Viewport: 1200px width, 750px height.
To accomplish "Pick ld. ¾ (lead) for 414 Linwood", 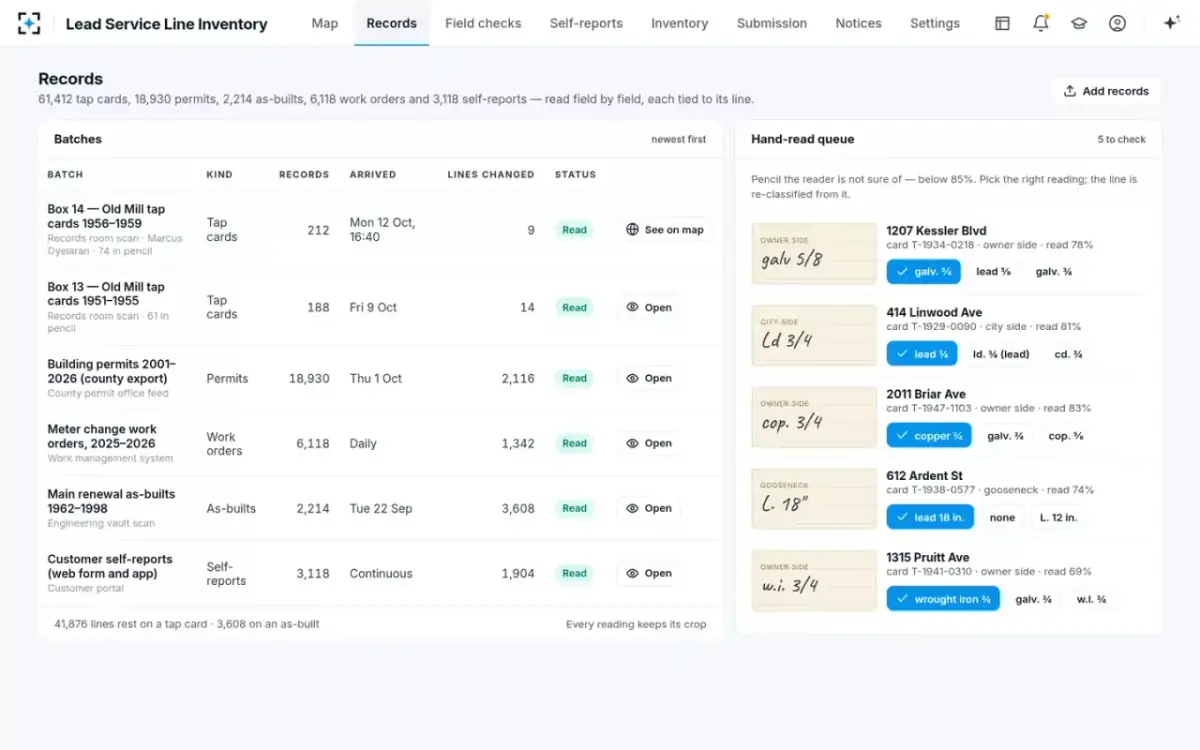I will (x=1001, y=354).
